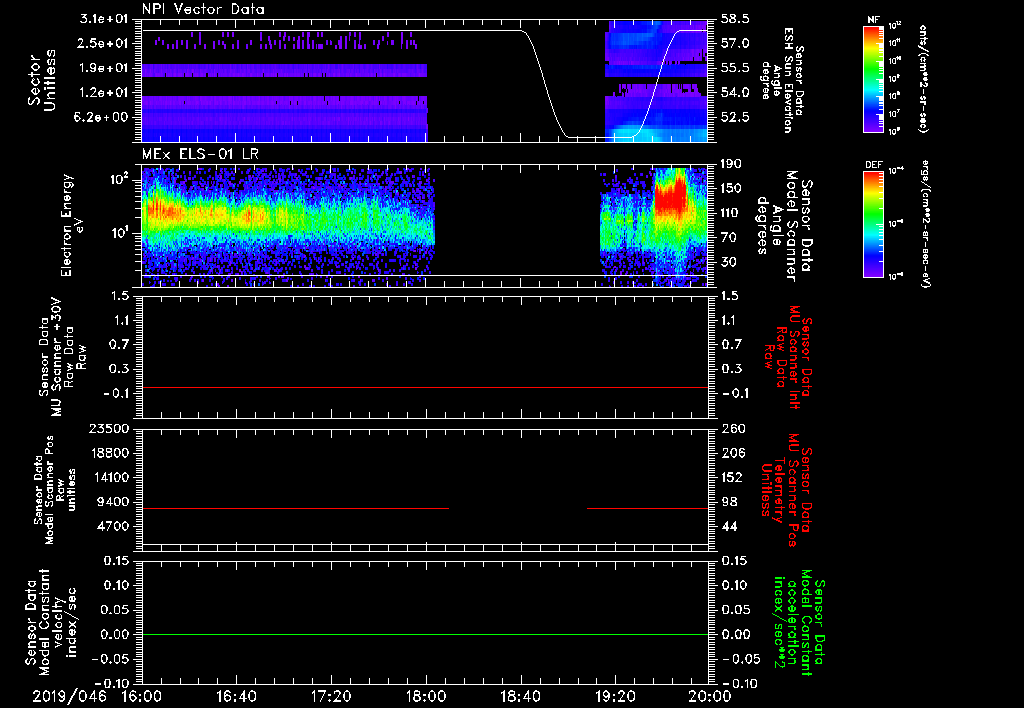Click the red hot spot in electron spectrogram
The image size is (1024, 708).
[x=671, y=197]
